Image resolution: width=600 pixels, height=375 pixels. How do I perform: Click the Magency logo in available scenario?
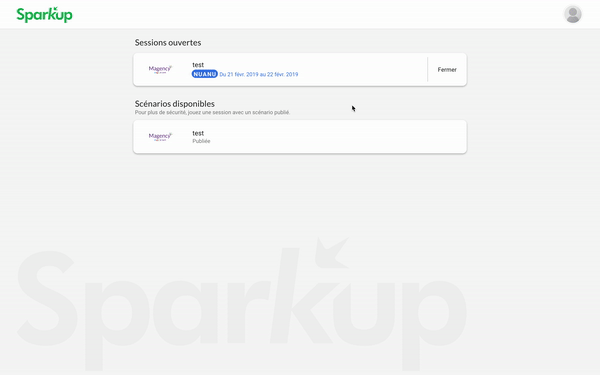click(x=160, y=137)
